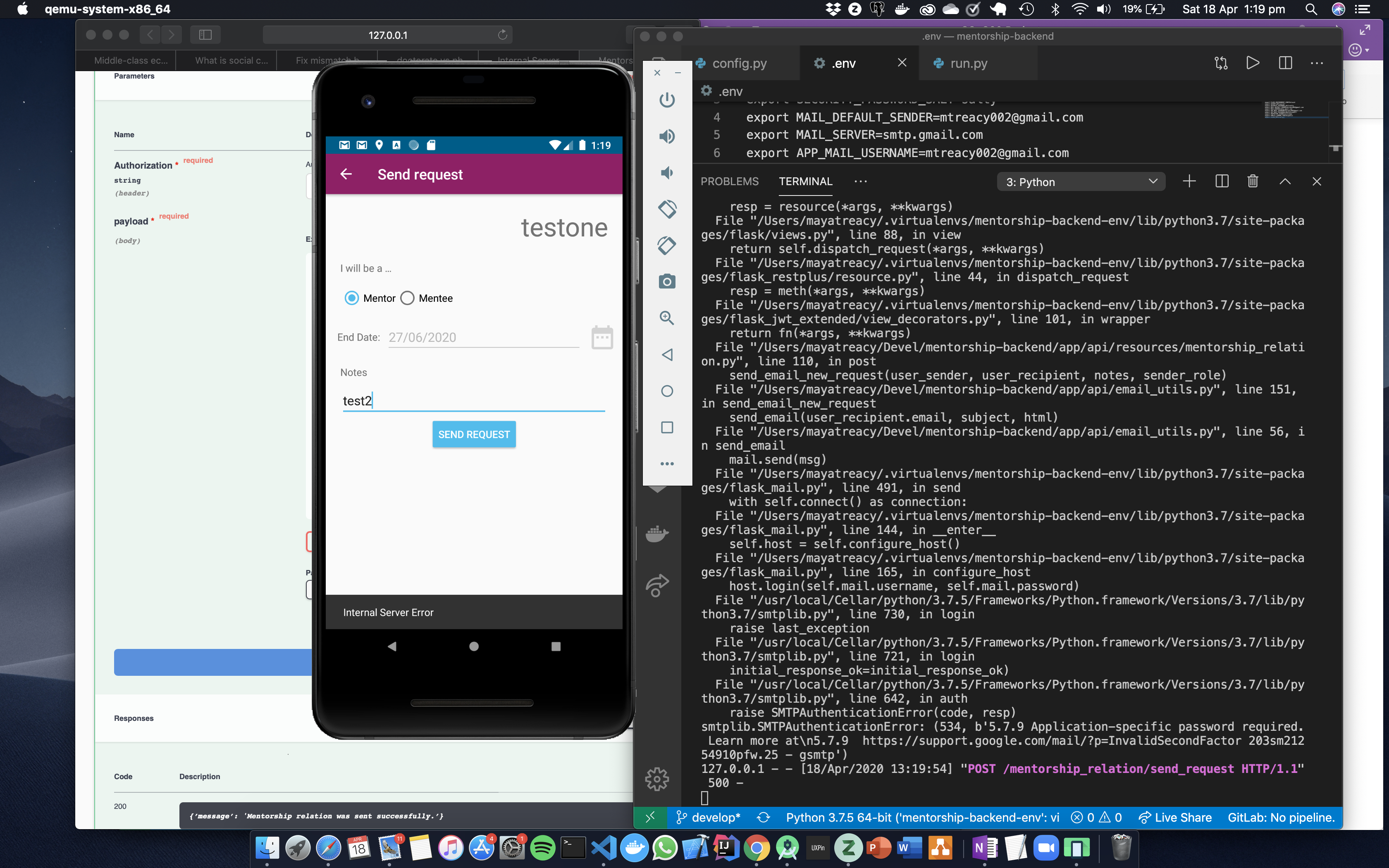Image resolution: width=1389 pixels, height=868 pixels.
Task: Click the emulator power button icon
Action: click(666, 100)
